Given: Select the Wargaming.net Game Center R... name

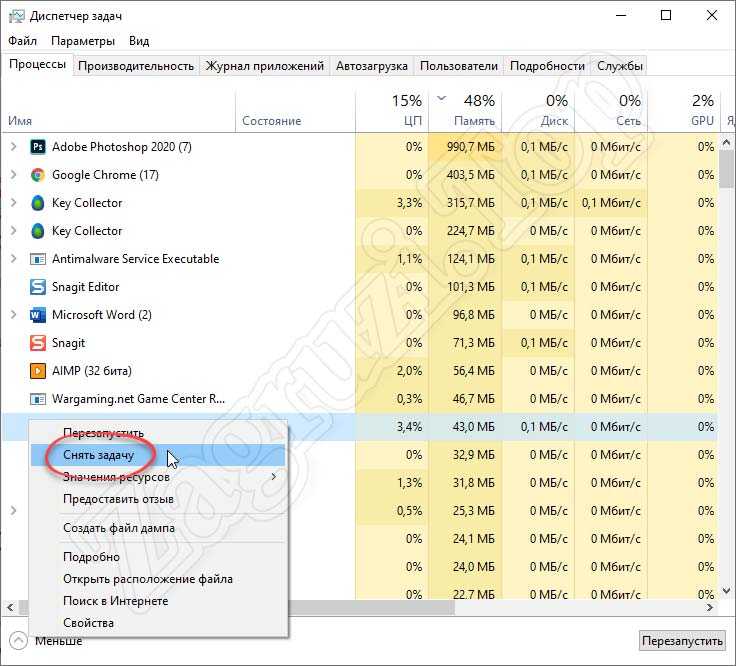Looking at the screenshot, I should (x=138, y=399).
